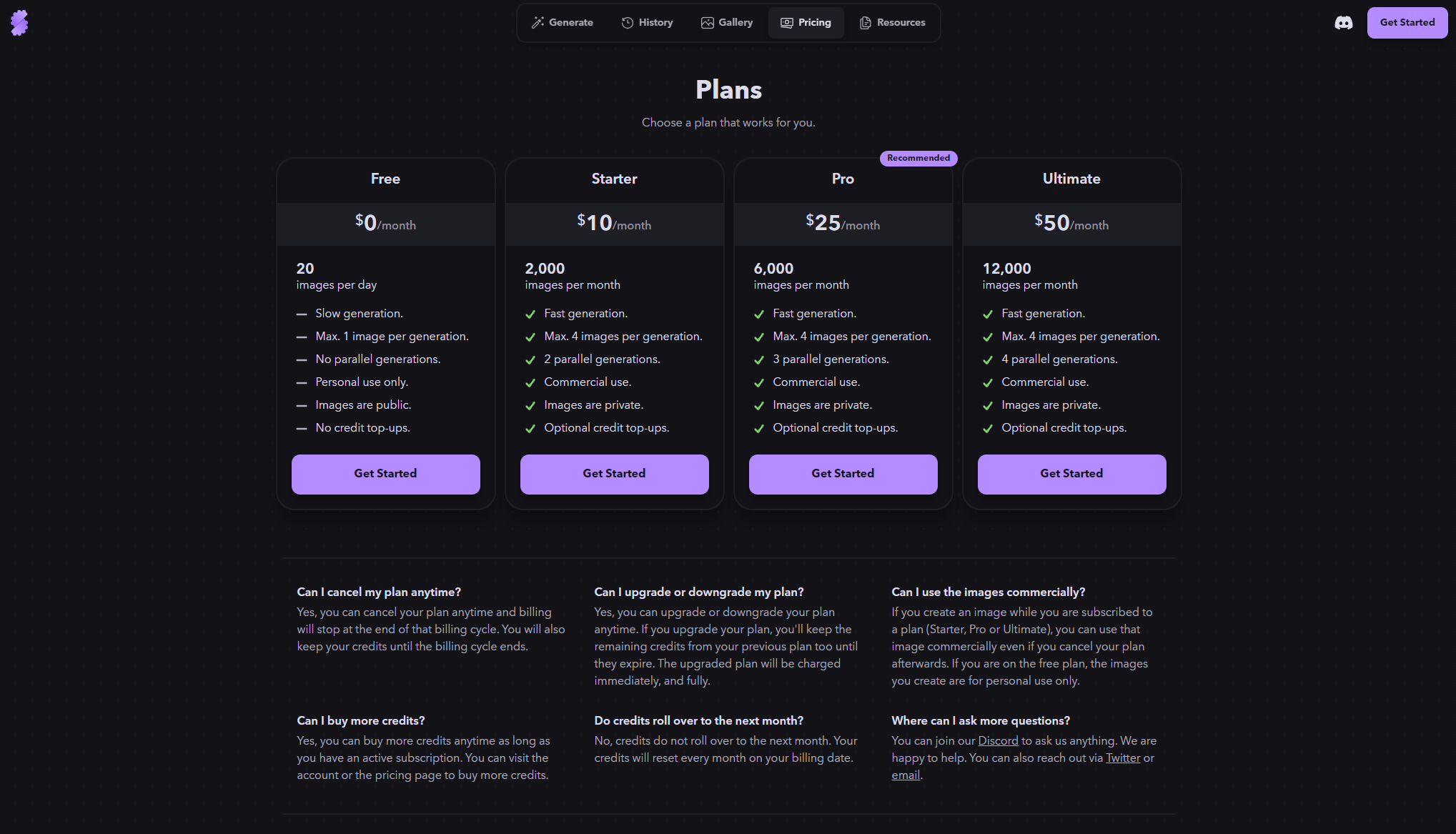Open the Generate tab

(x=570, y=23)
